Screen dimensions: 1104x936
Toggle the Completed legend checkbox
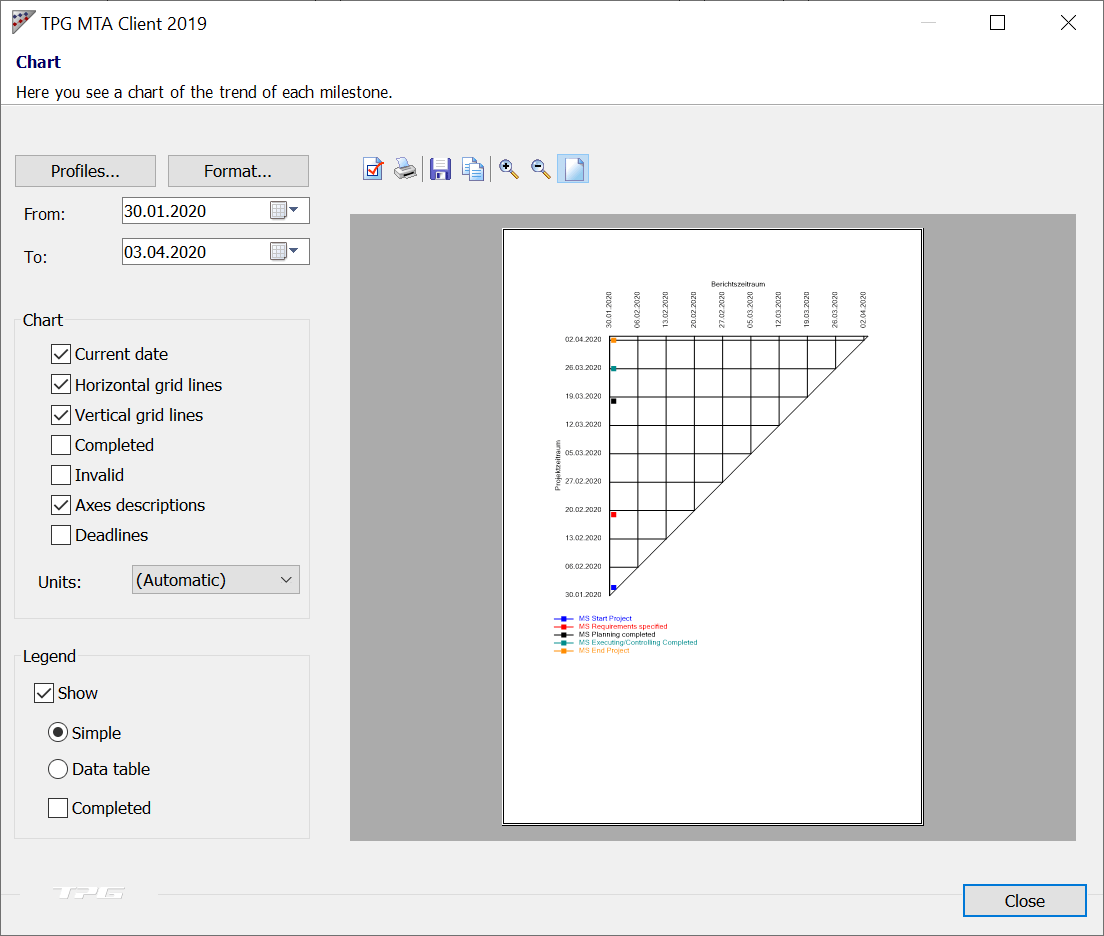(x=58, y=807)
